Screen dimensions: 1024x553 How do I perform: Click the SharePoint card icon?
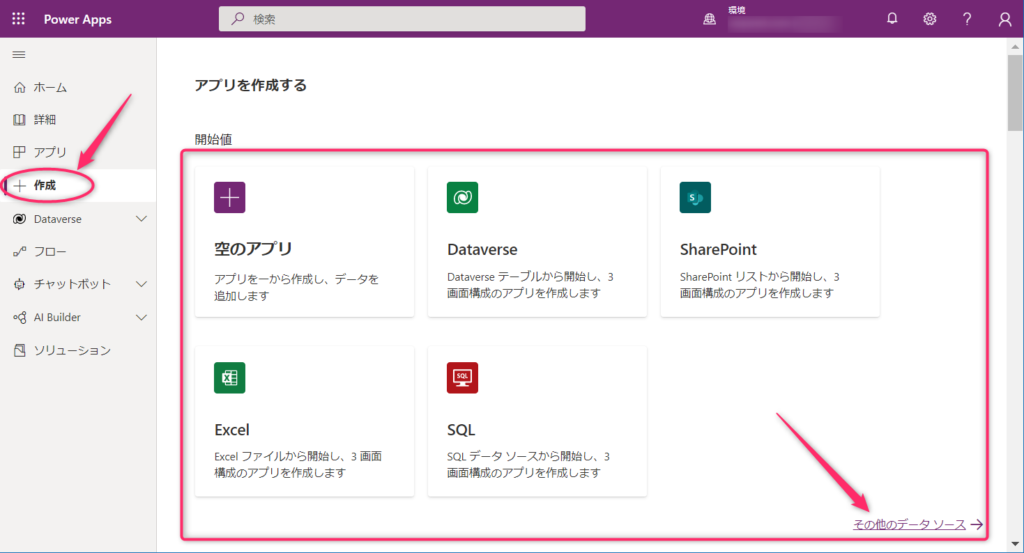click(695, 197)
